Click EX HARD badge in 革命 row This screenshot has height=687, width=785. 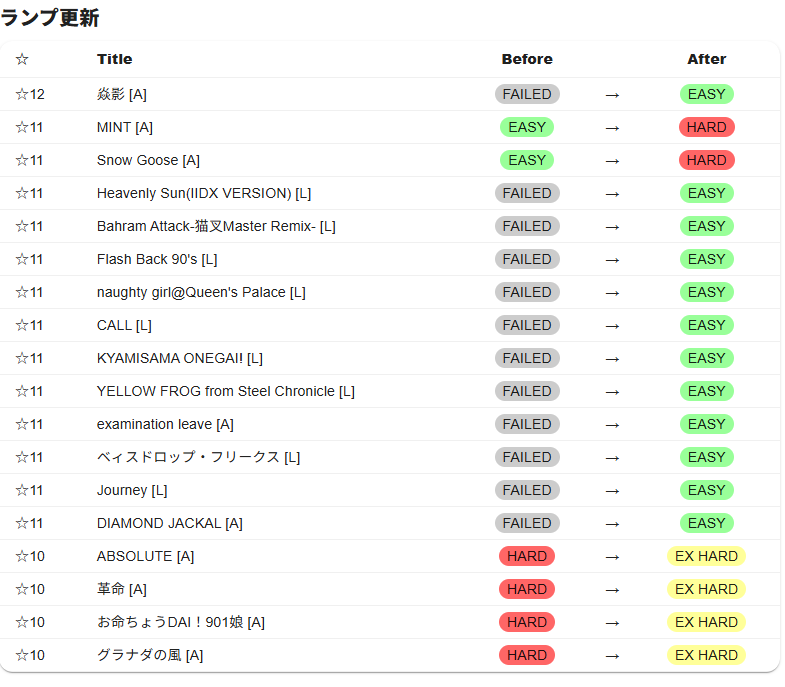pos(706,589)
